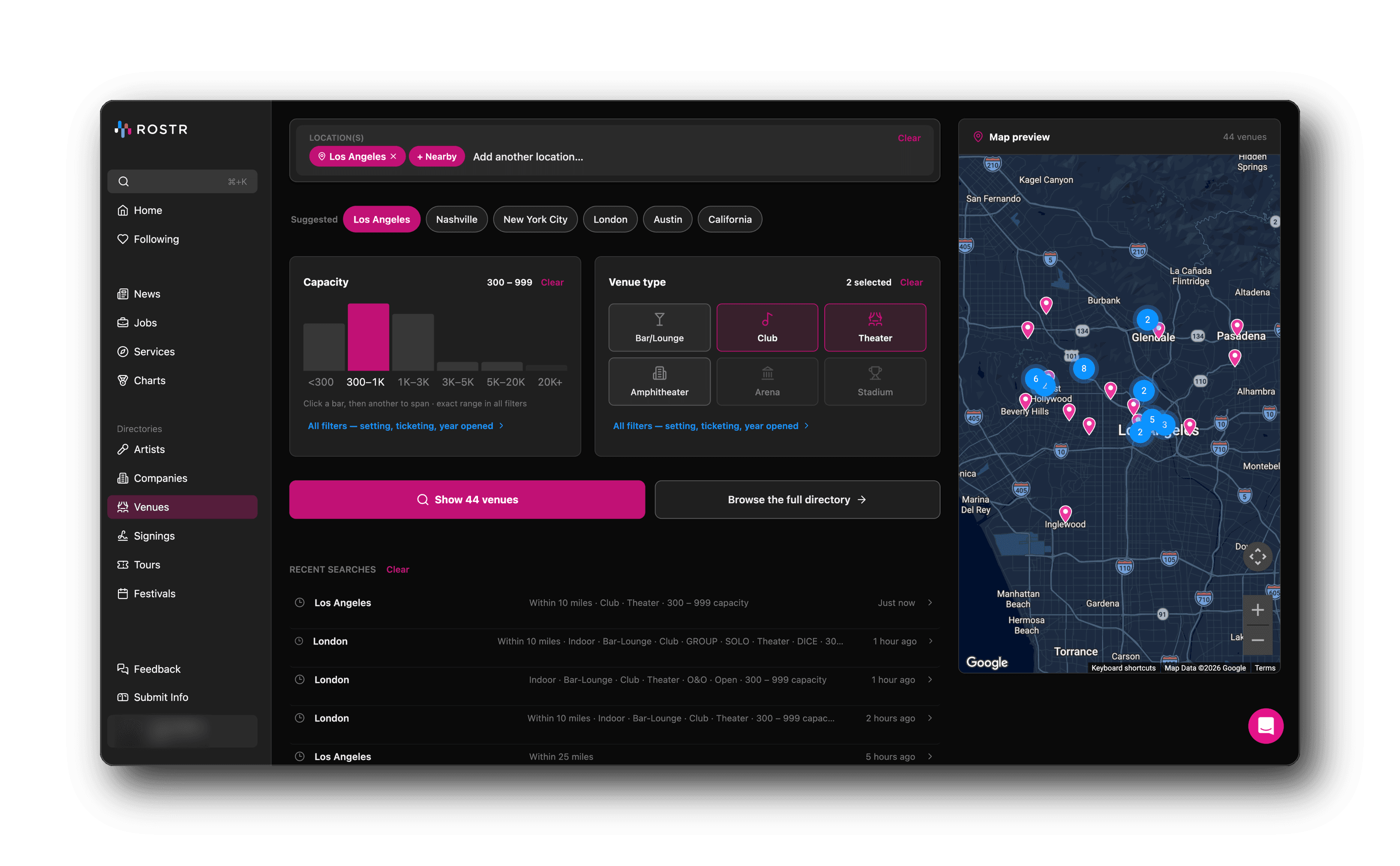Open Charts in the sidebar

182,380
